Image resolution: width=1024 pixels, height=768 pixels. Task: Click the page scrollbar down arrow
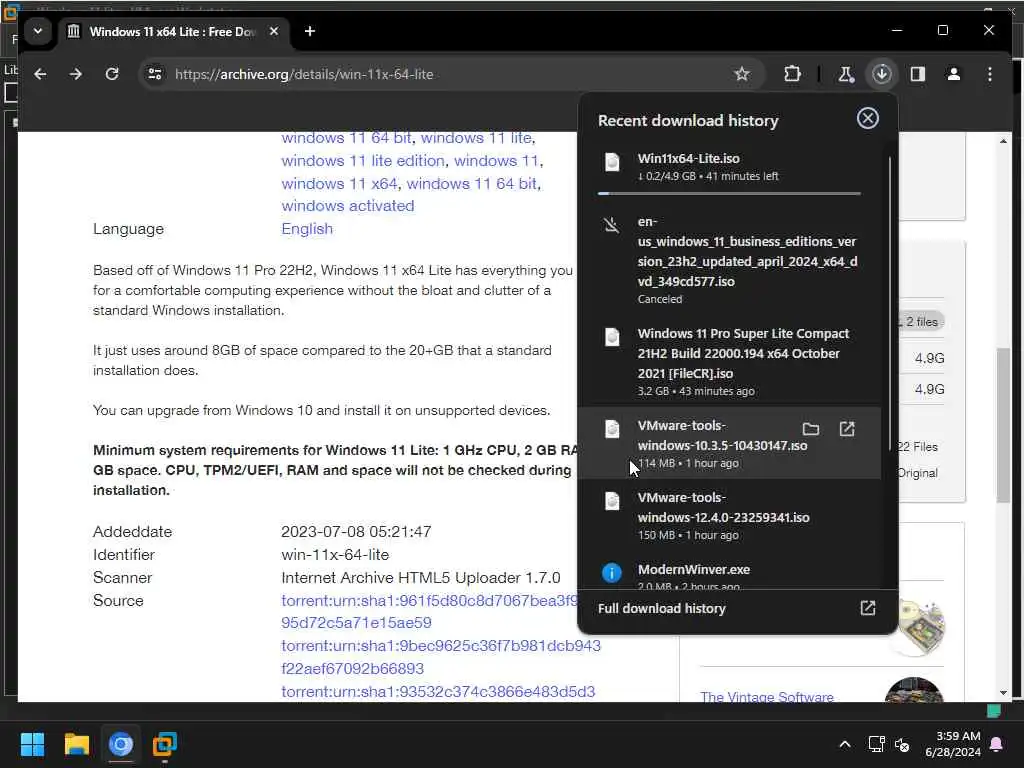[1003, 693]
